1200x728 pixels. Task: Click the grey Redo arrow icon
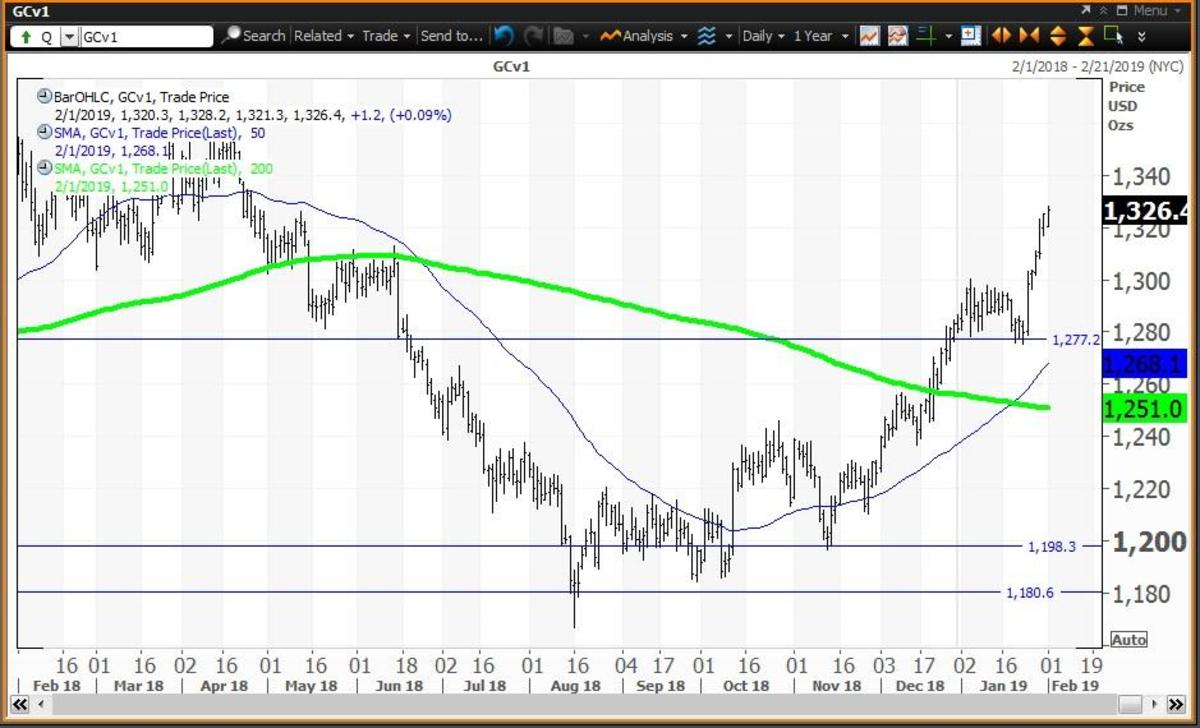[532, 36]
